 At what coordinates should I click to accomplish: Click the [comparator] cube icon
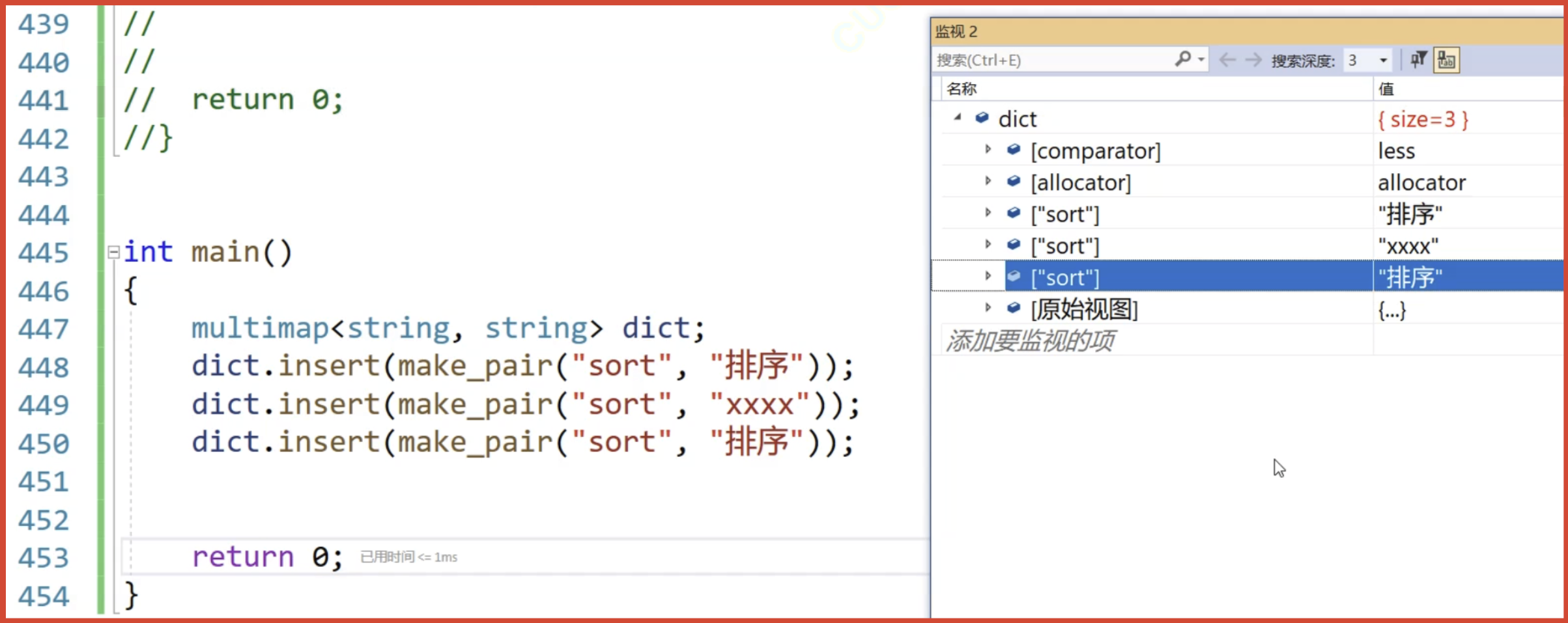point(1013,150)
